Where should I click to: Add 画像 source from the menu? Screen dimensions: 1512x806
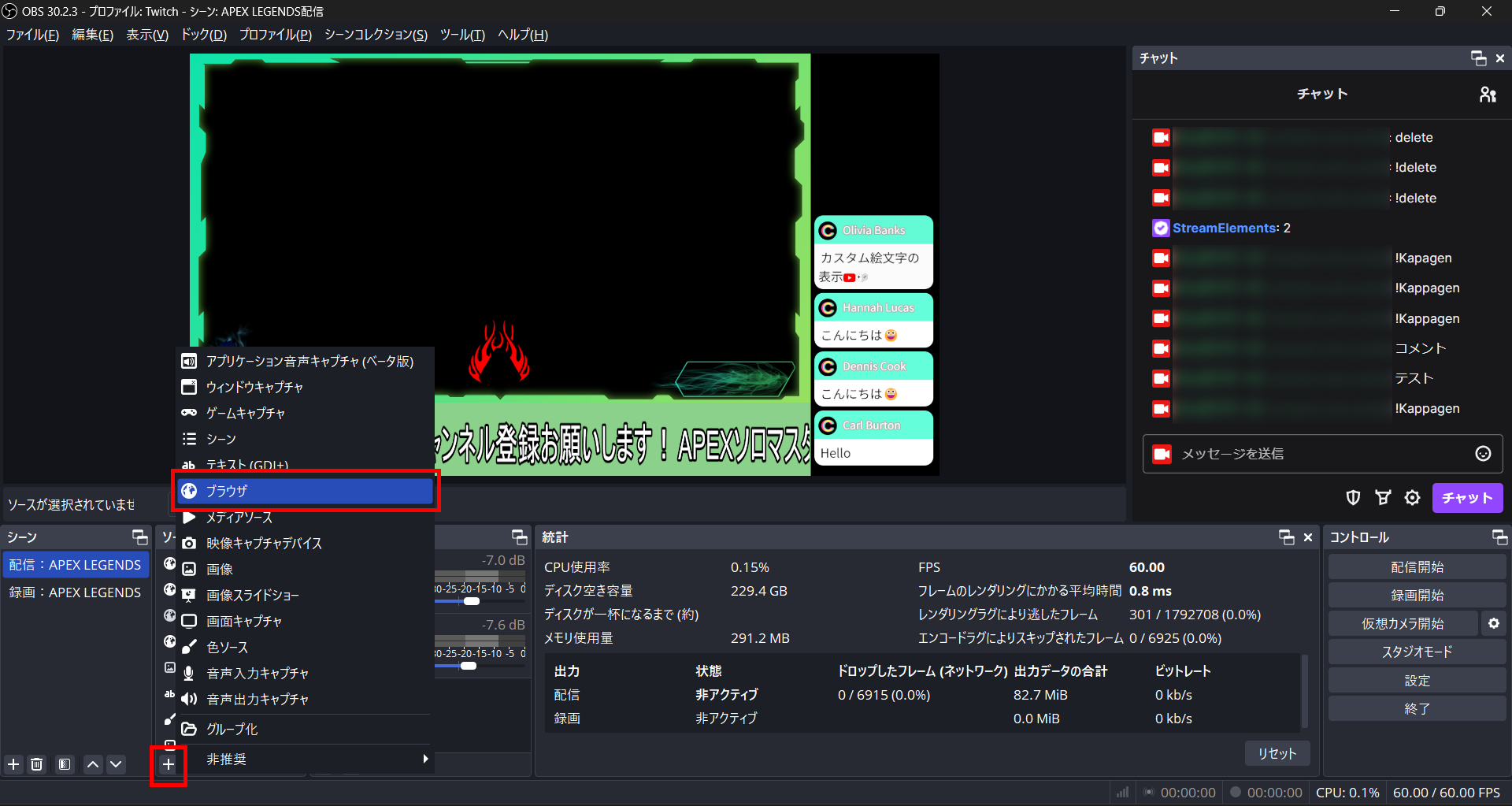point(306,569)
